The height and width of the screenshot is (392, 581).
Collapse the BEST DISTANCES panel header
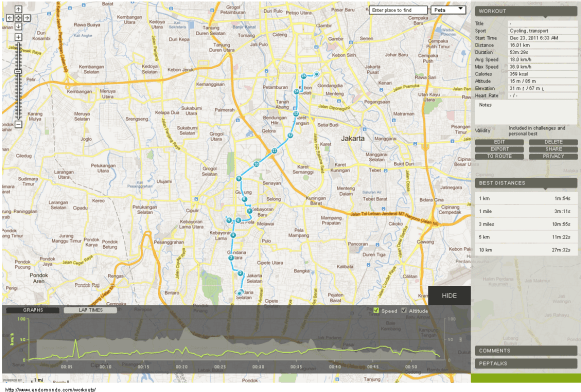[x=526, y=183]
